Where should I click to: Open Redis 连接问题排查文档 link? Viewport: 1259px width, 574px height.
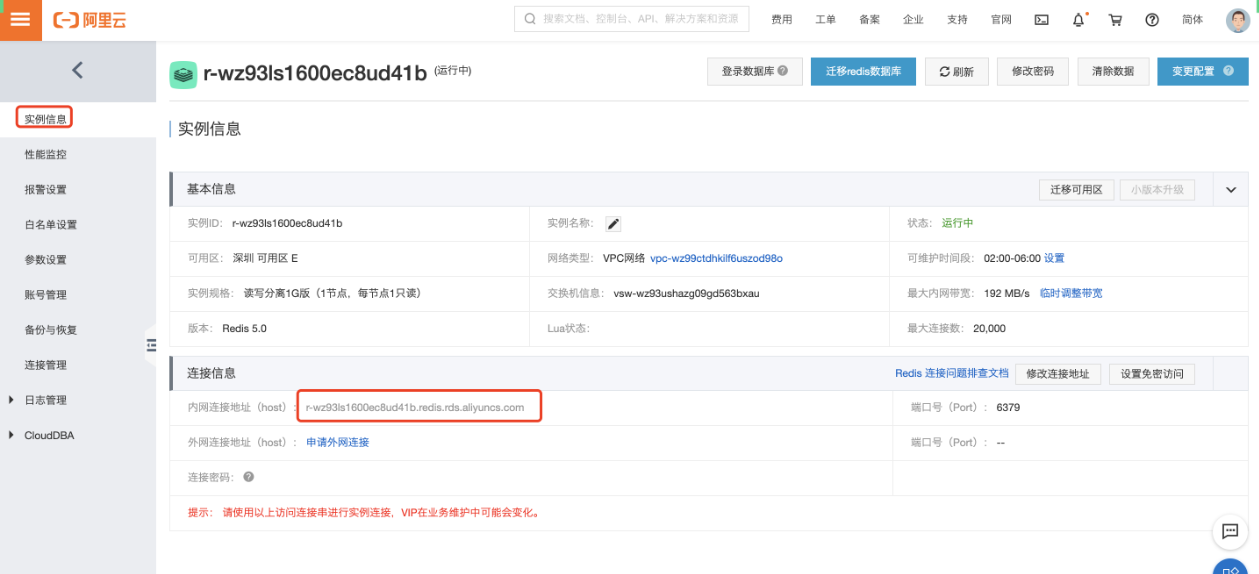click(952, 373)
